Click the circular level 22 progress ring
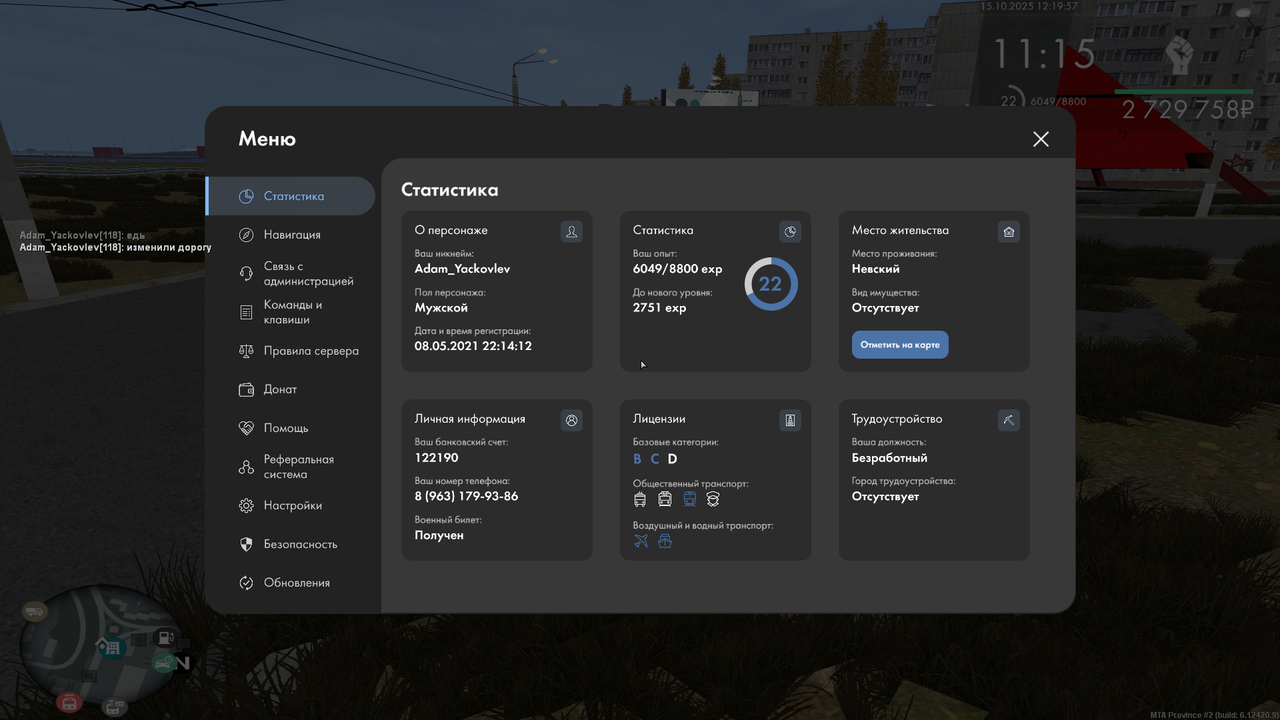This screenshot has width=1280, height=720. [770, 284]
